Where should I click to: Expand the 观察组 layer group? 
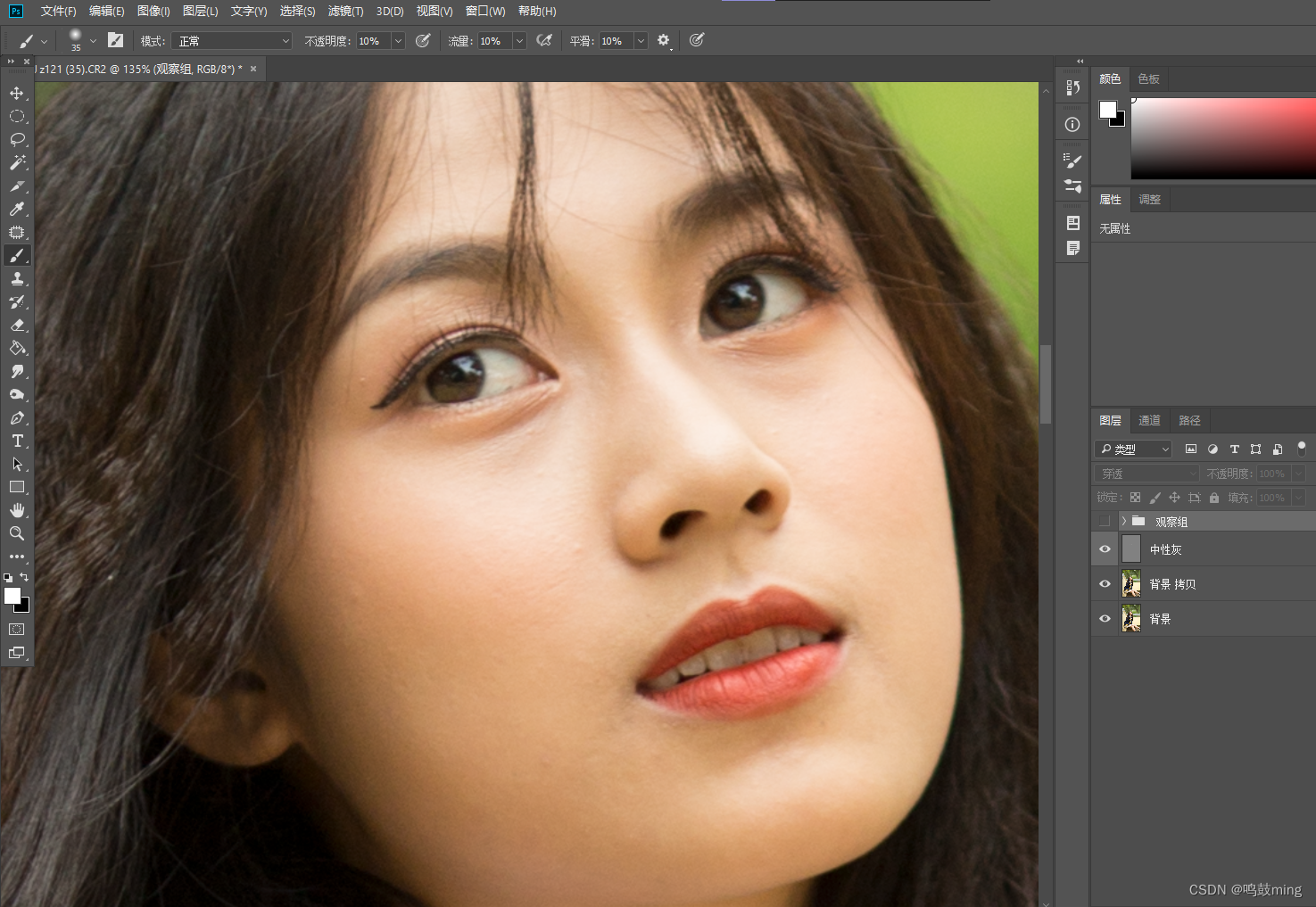pos(1124,521)
